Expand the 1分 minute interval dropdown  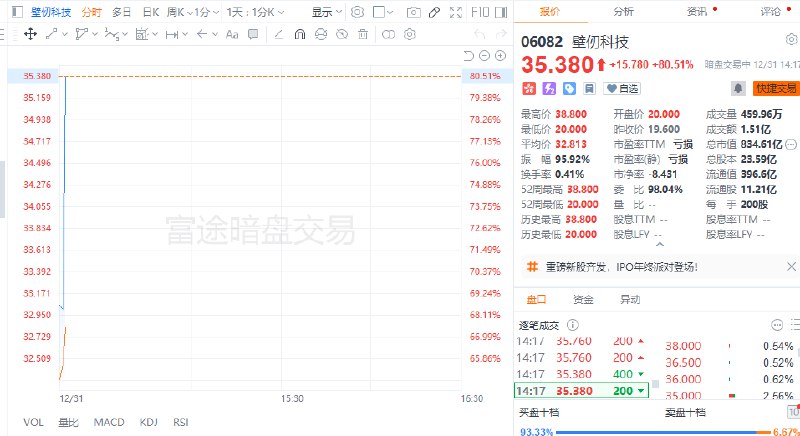click(x=207, y=12)
